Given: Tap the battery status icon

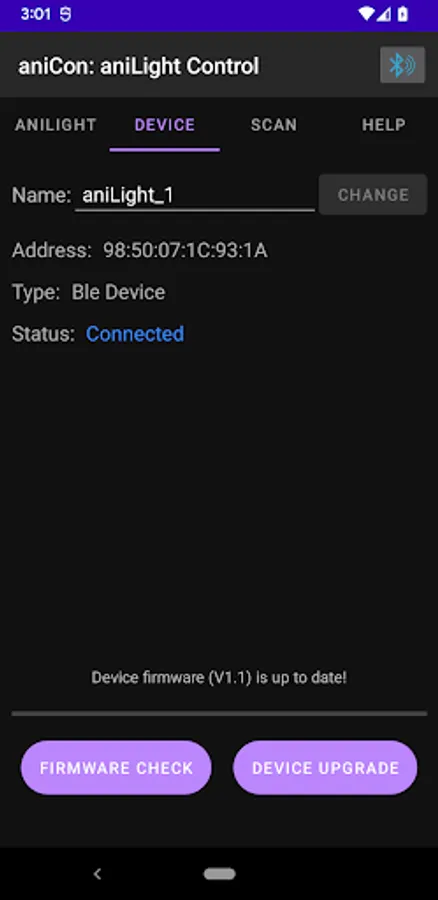Looking at the screenshot, I should [403, 14].
